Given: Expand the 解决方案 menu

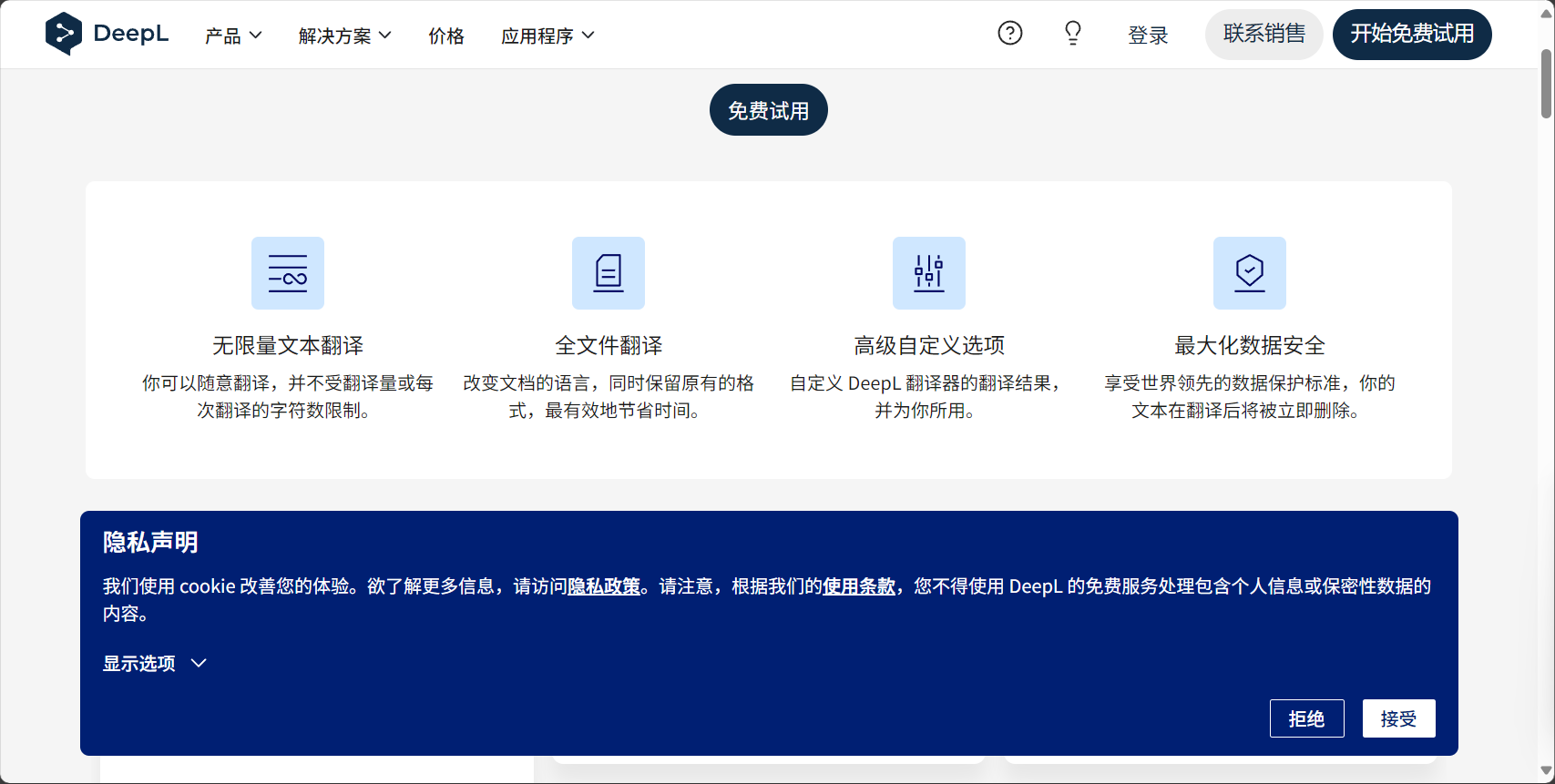Looking at the screenshot, I should click(344, 36).
